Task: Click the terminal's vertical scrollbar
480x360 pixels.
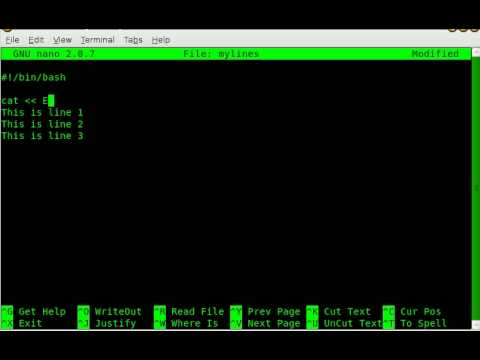Action: [x=476, y=189]
